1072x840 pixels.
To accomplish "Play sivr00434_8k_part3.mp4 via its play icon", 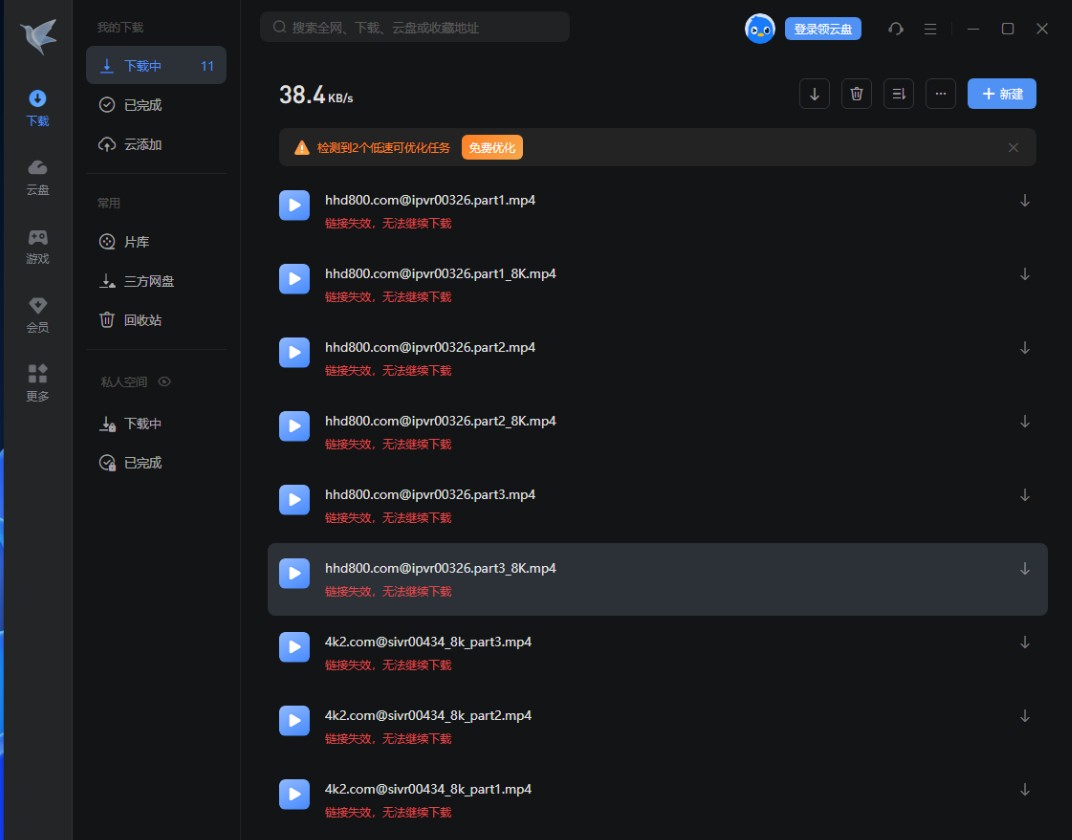I will [x=295, y=647].
